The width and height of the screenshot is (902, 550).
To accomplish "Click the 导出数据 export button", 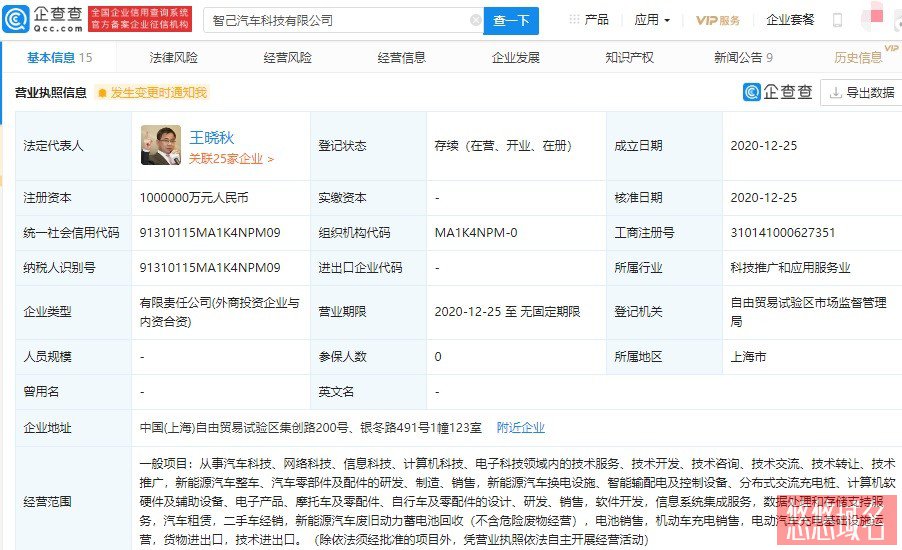I will tap(861, 92).
